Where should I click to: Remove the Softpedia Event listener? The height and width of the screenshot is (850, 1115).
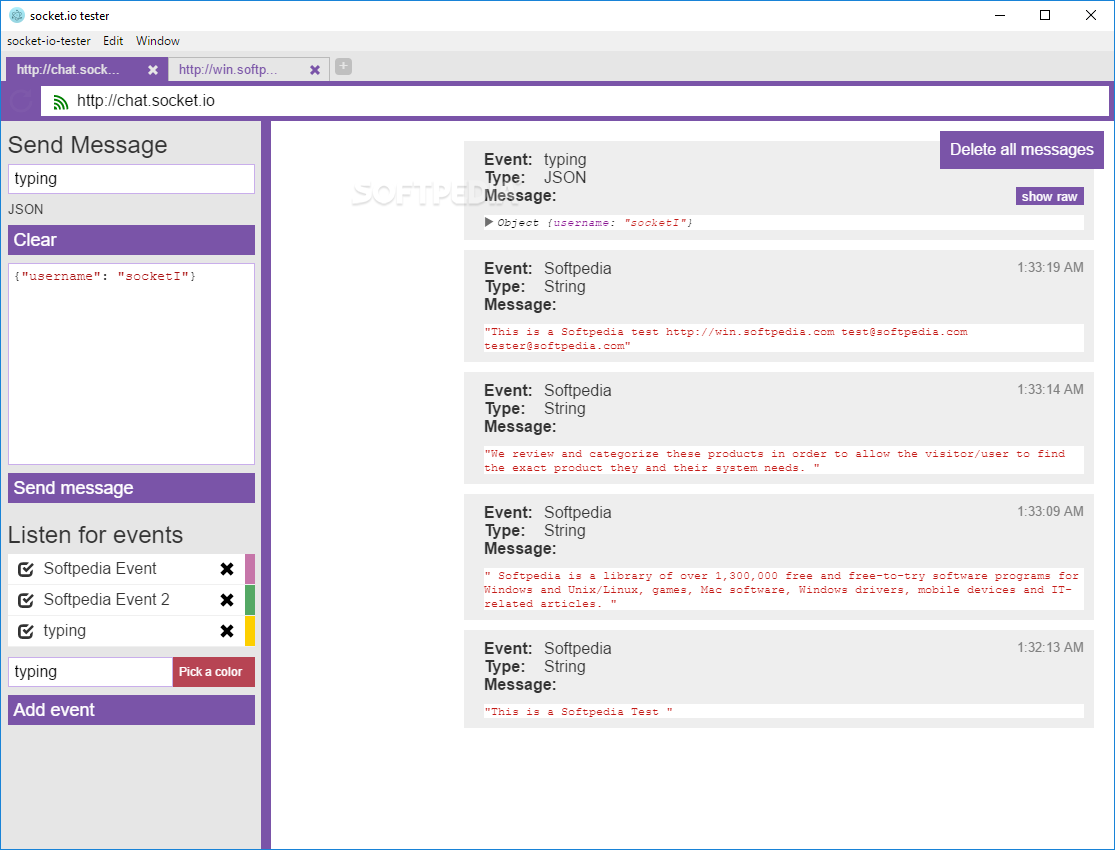pos(227,569)
